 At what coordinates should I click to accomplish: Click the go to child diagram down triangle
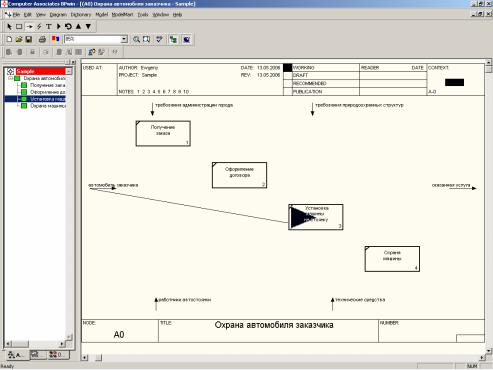click(88, 26)
